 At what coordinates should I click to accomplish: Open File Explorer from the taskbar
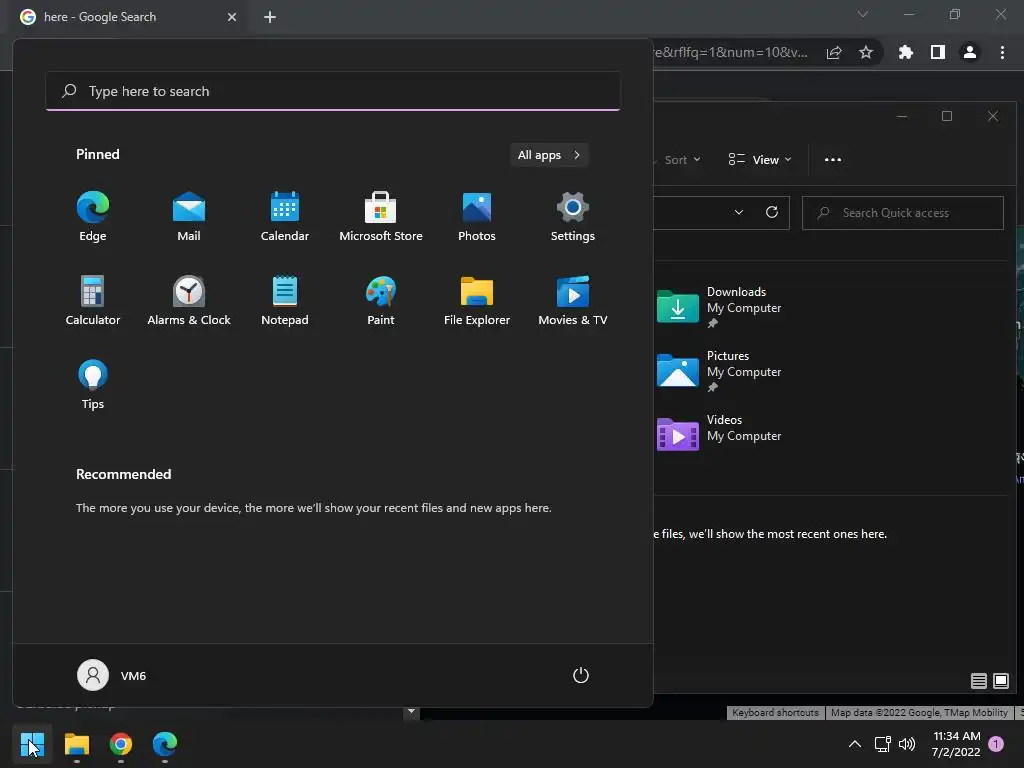[x=76, y=744]
